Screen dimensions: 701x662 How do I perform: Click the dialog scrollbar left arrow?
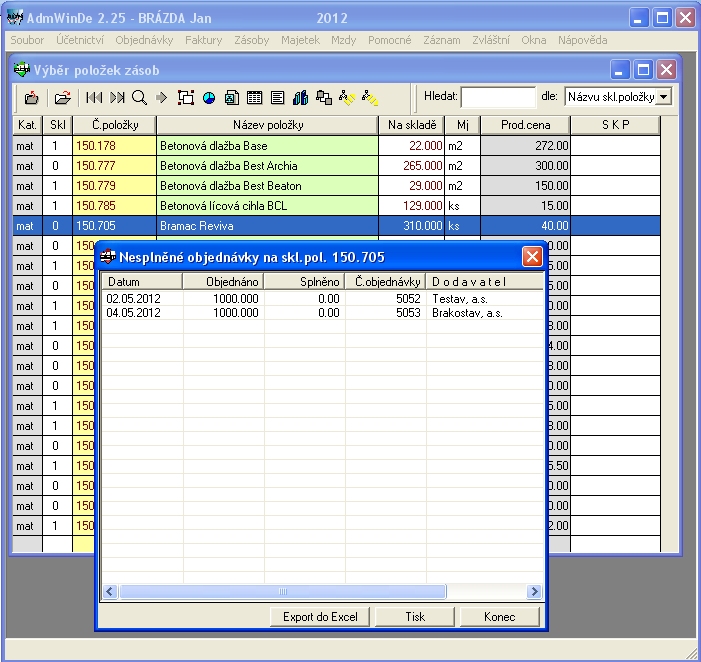pyautogui.click(x=110, y=591)
